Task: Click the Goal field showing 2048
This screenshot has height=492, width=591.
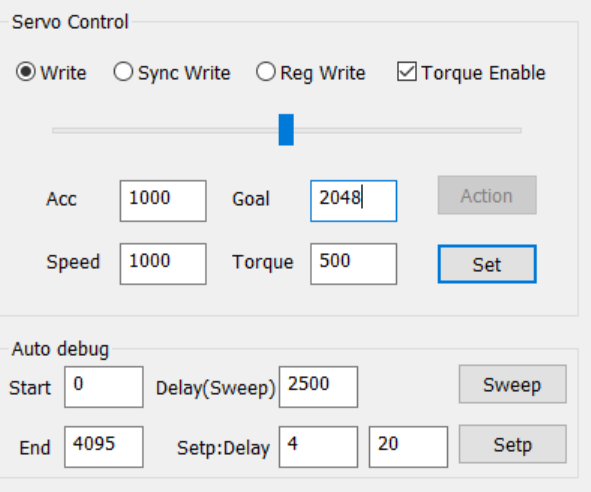Action: pyautogui.click(x=354, y=201)
